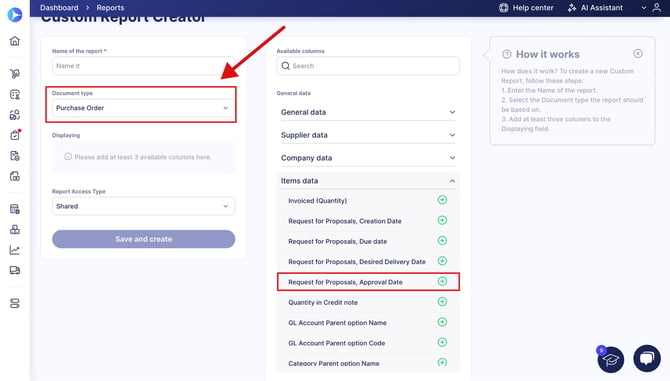Image resolution: width=670 pixels, height=381 pixels.
Task: Click the globe Help center icon
Action: 504,8
